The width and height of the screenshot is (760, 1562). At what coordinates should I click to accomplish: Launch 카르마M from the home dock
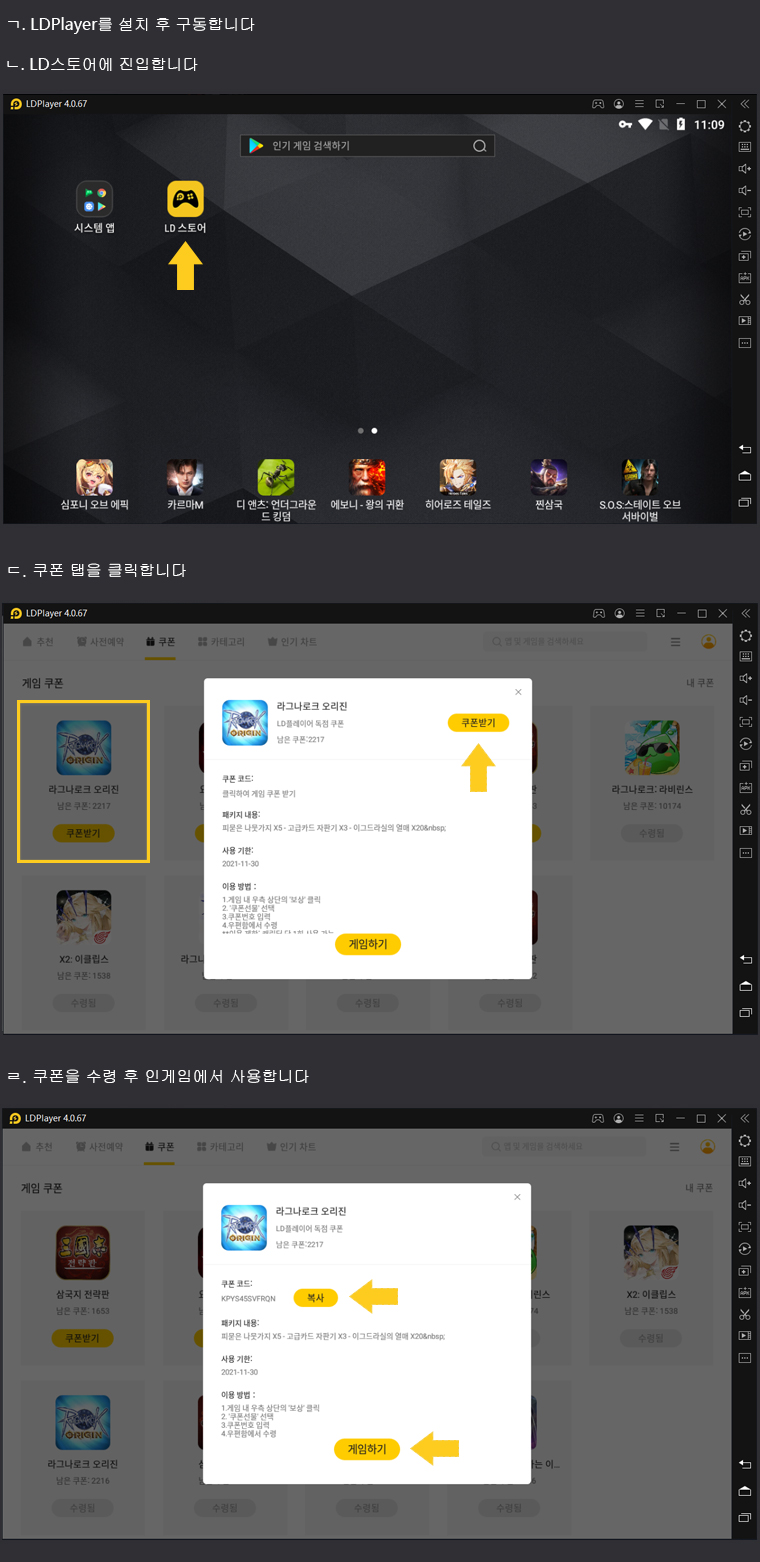pyautogui.click(x=185, y=477)
